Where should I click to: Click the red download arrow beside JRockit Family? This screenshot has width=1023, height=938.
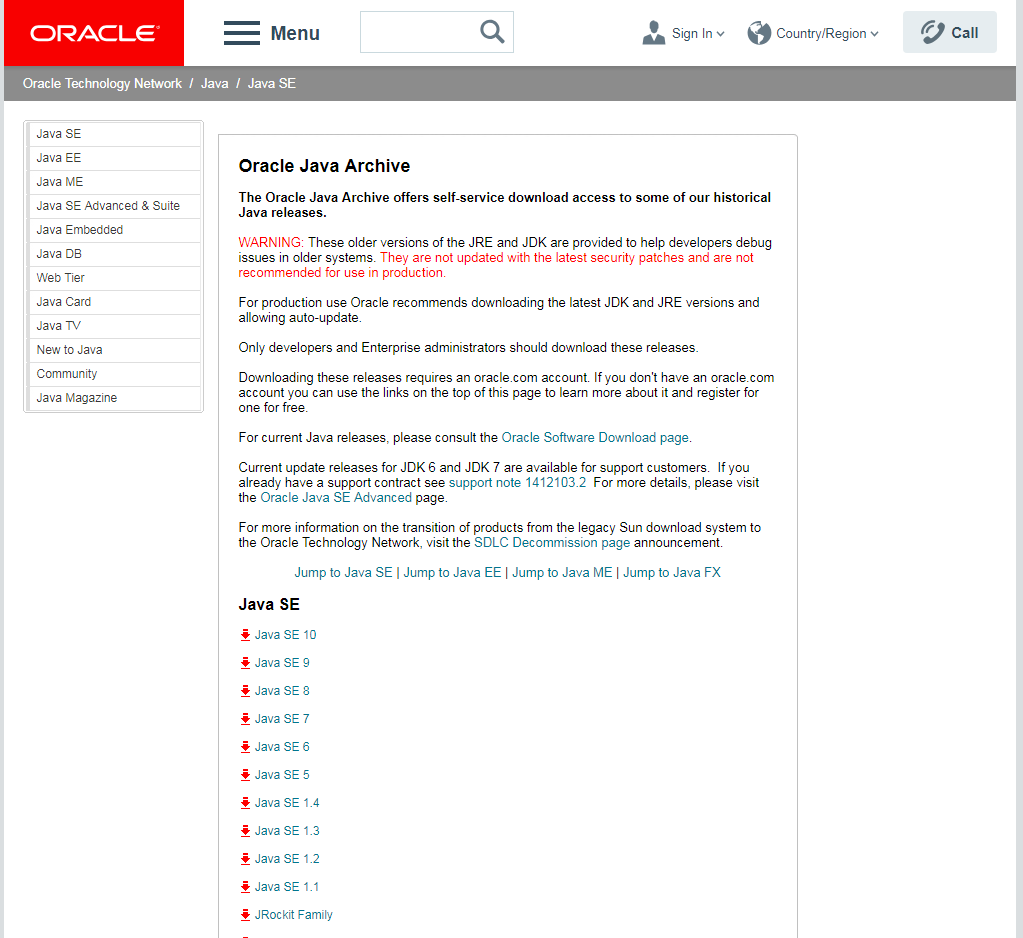245,915
